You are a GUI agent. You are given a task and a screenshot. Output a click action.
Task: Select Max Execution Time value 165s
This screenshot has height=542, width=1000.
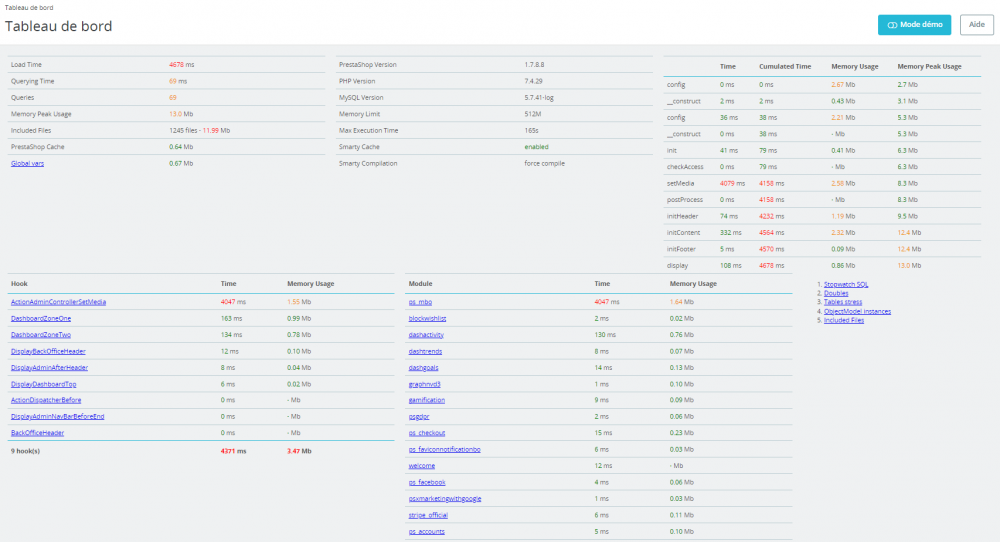(x=531, y=131)
